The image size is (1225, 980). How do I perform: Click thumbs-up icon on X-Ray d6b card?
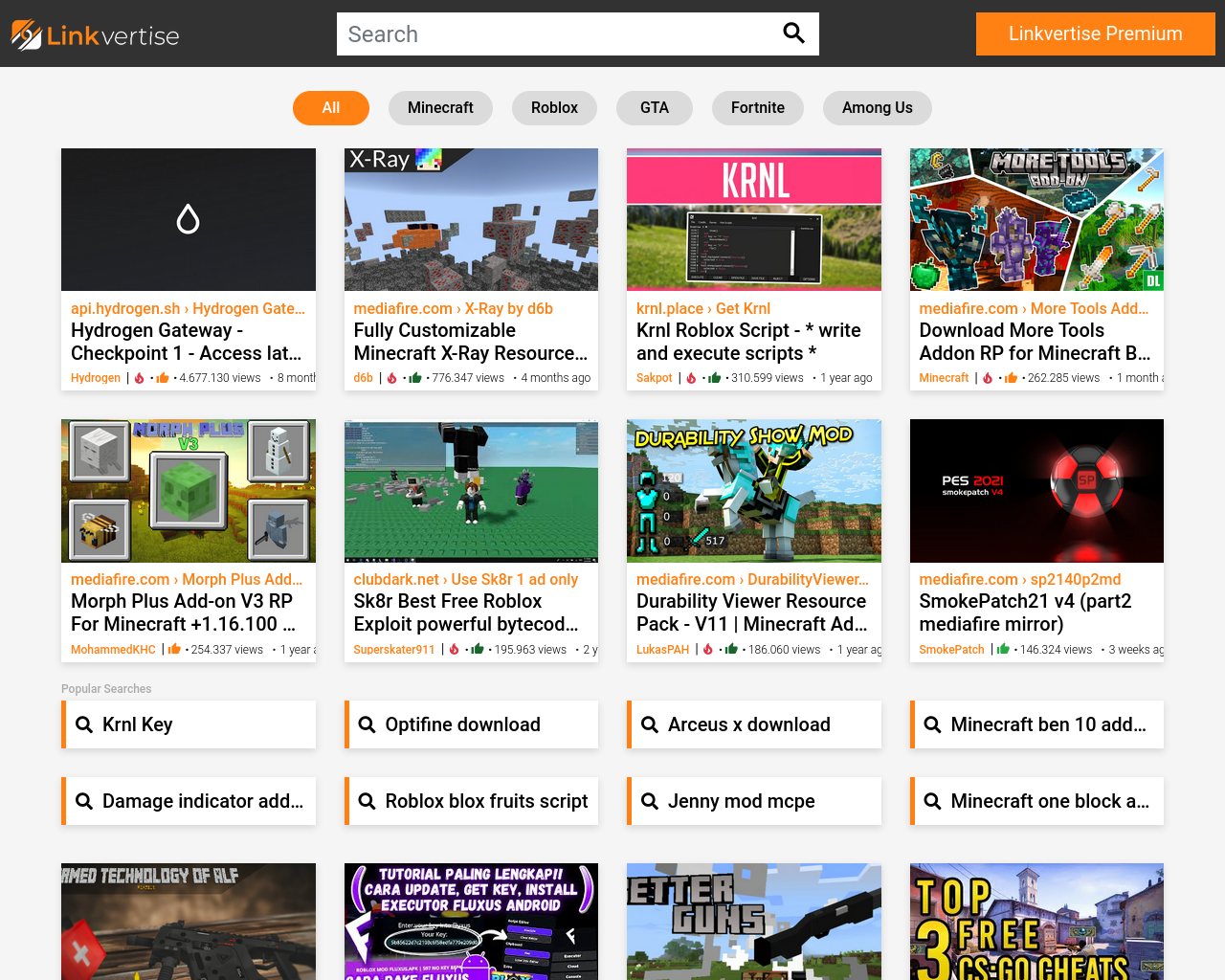click(x=415, y=378)
